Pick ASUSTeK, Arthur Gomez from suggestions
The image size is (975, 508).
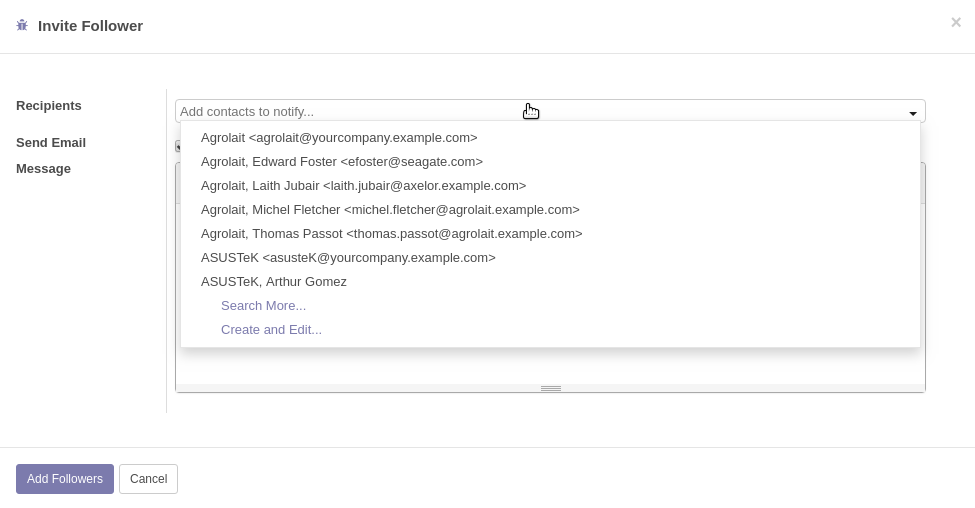point(550,282)
